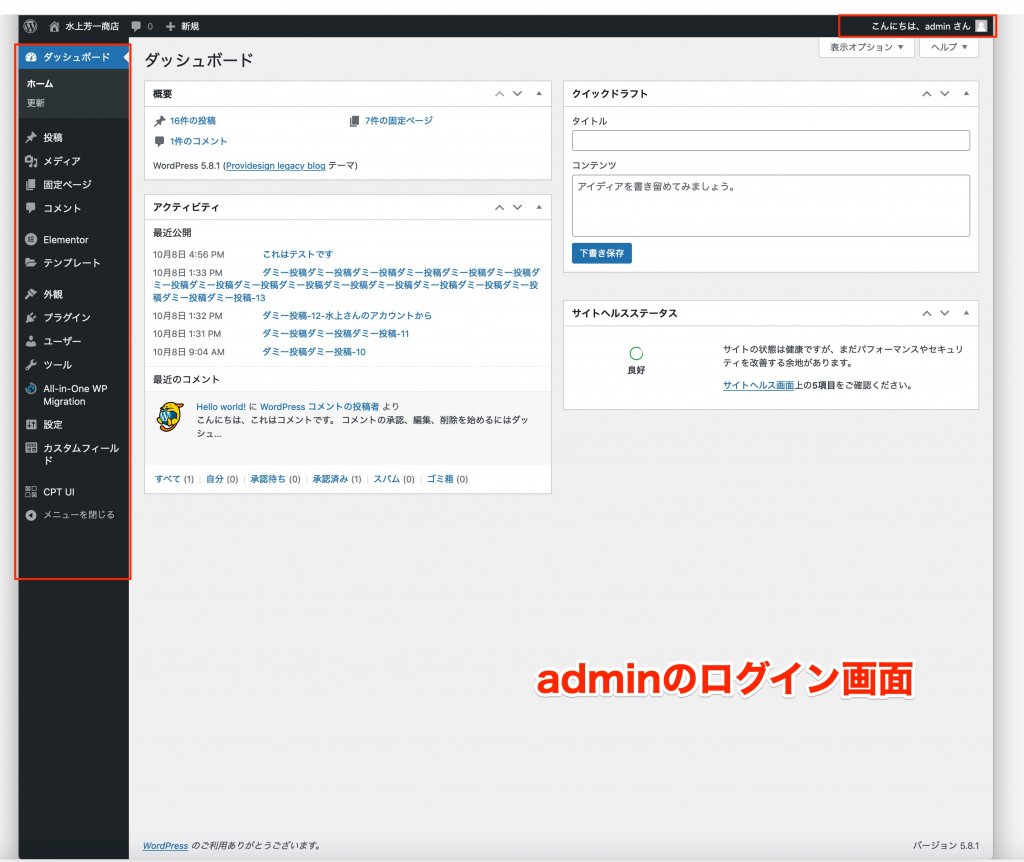
Task: Click the All-in-One WP Migration icon
Action: [31, 389]
